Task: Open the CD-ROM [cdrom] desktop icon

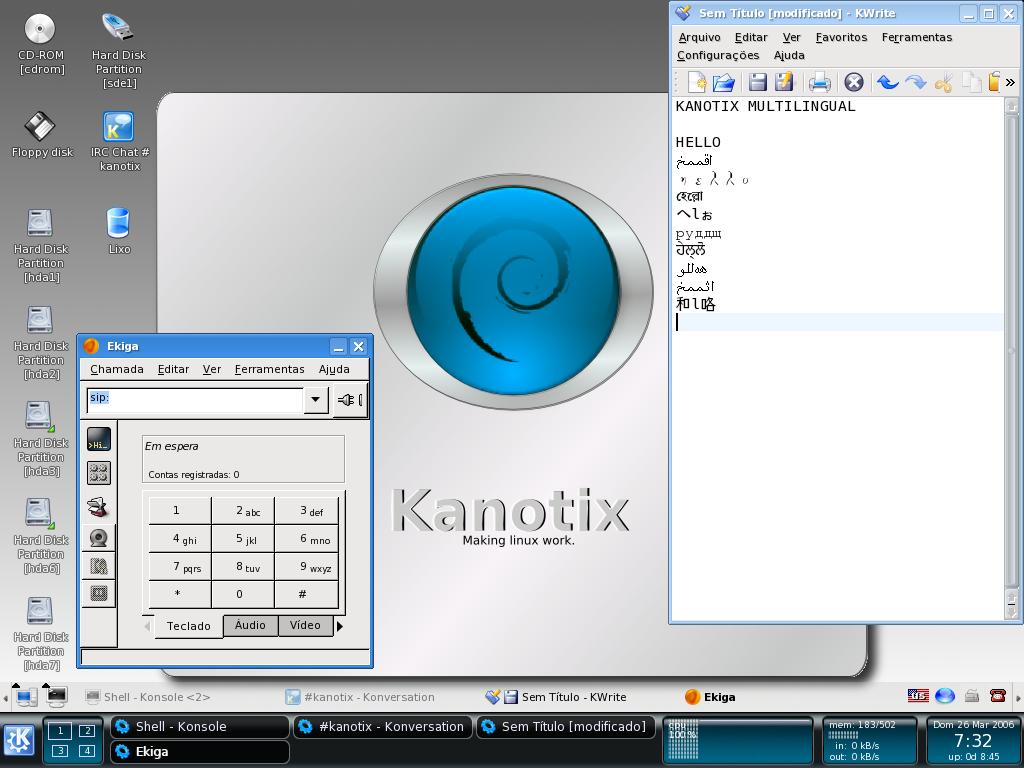Action: [40, 43]
